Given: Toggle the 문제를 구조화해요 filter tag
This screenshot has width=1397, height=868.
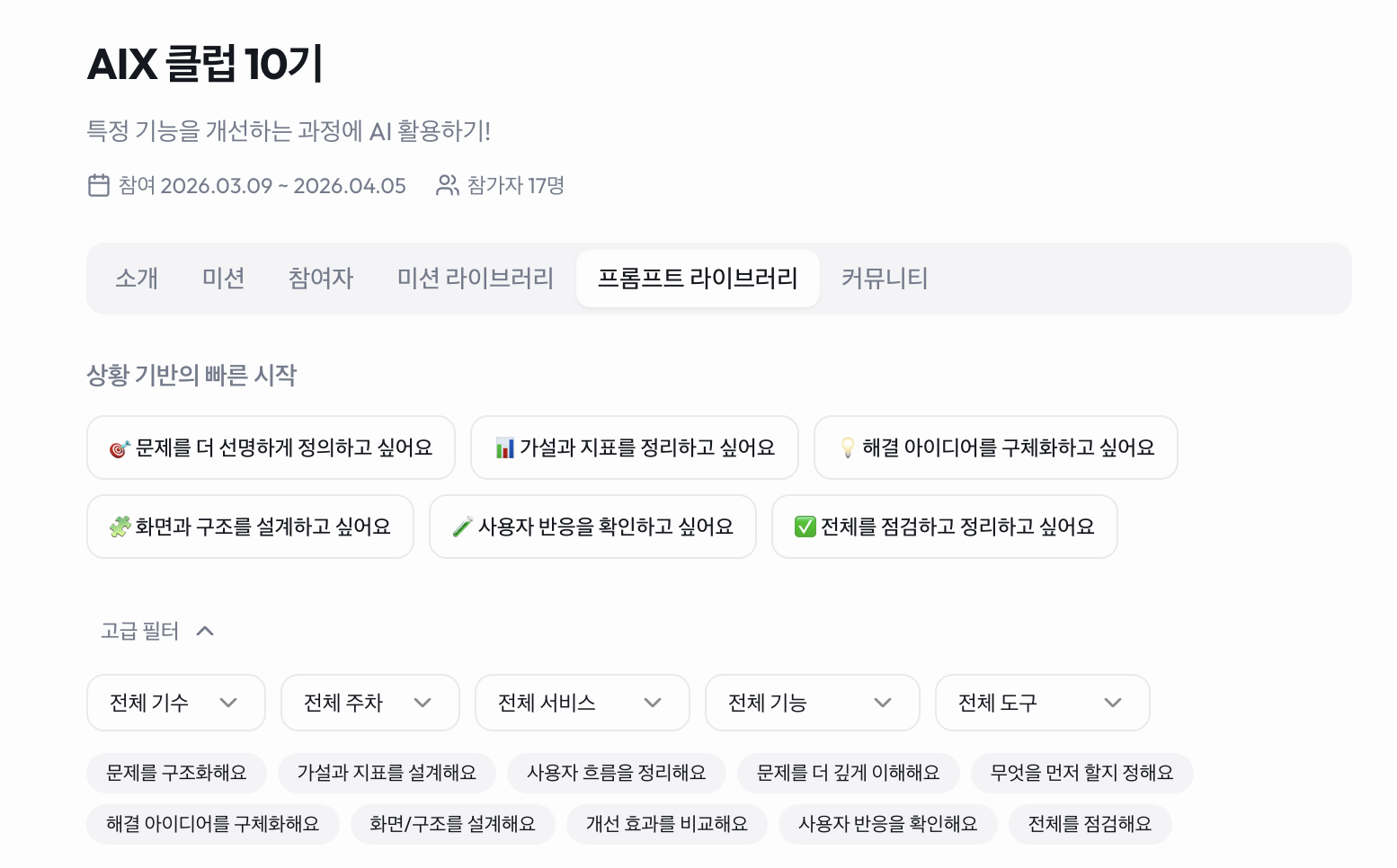Looking at the screenshot, I should point(176,773).
